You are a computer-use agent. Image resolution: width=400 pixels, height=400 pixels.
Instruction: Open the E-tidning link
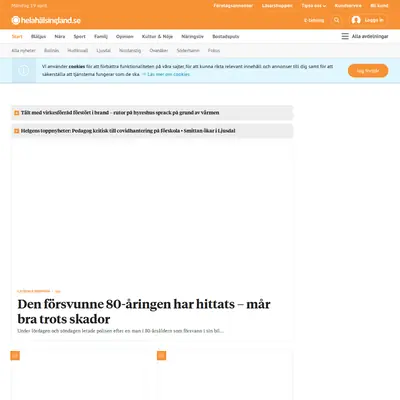pos(314,20)
